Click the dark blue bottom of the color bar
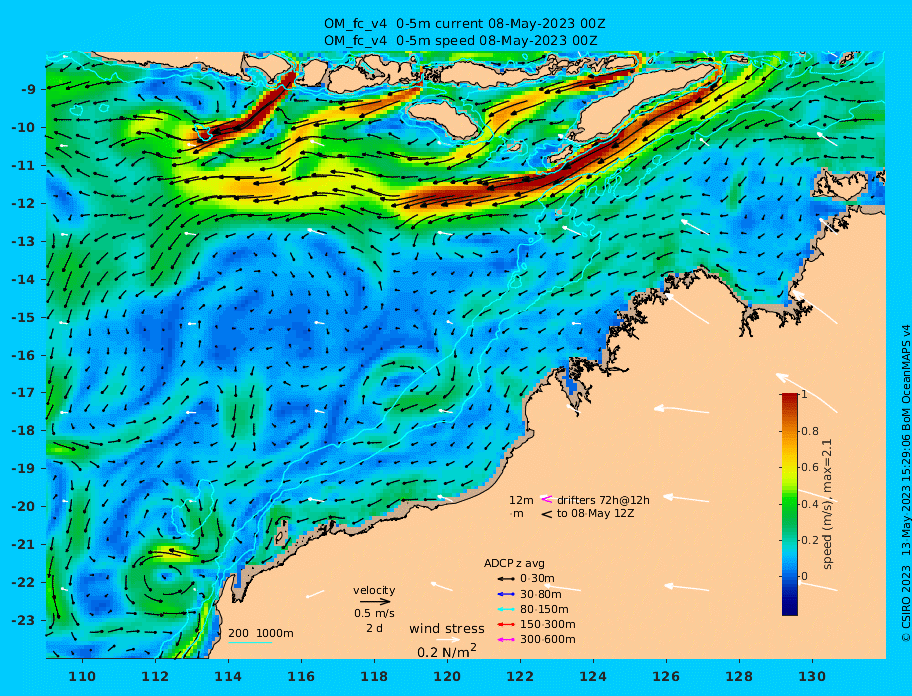 (x=790, y=611)
